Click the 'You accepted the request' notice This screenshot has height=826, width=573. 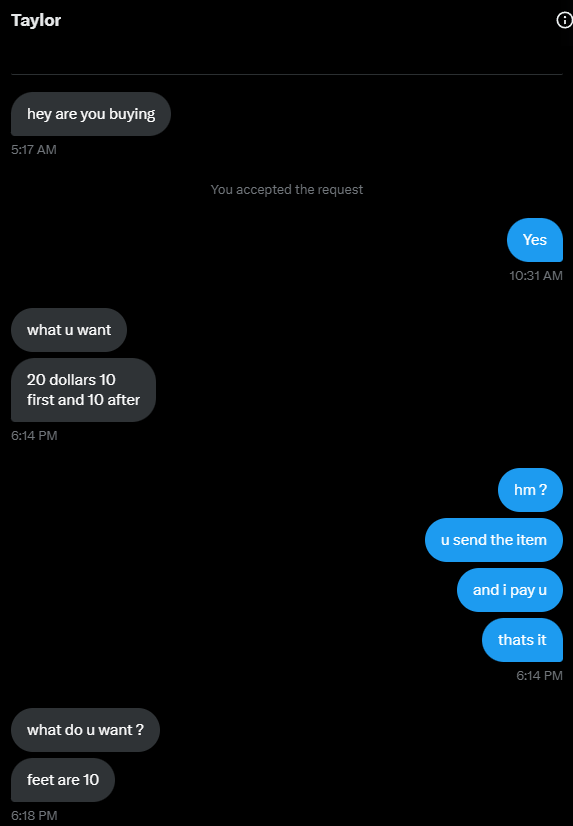286,190
